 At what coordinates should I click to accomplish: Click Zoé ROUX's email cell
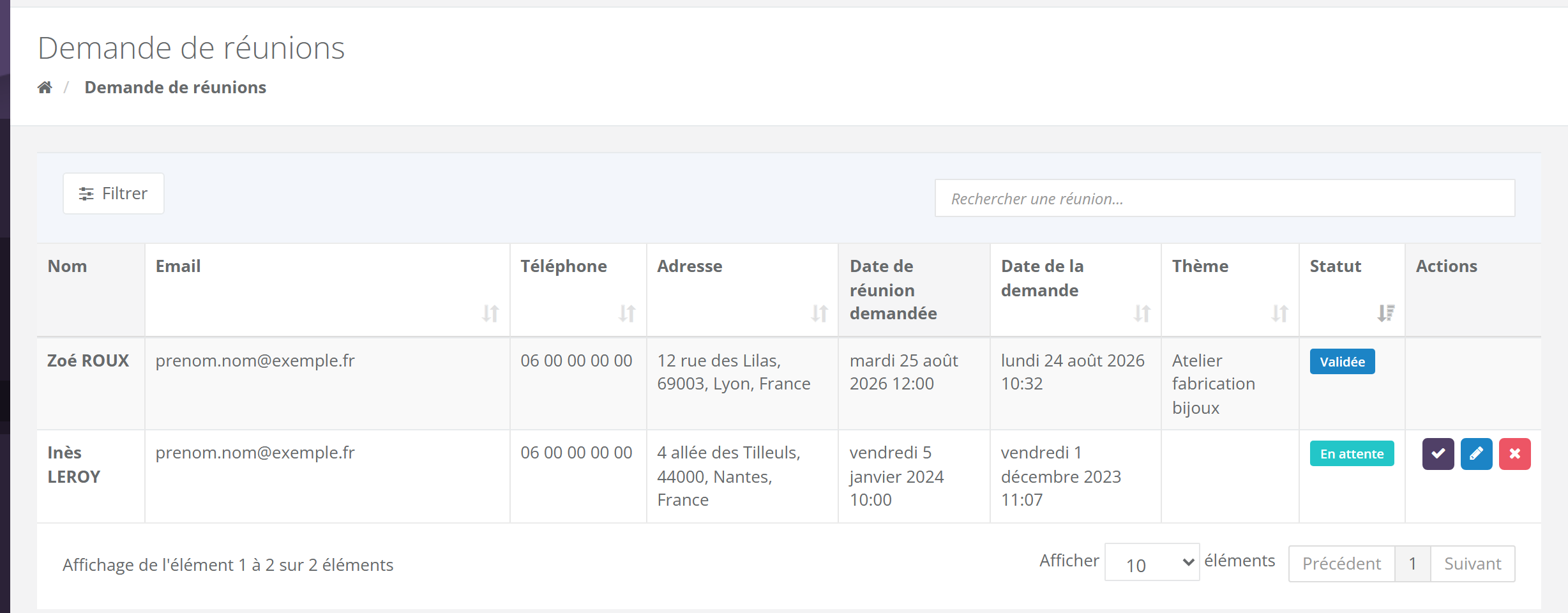point(328,384)
